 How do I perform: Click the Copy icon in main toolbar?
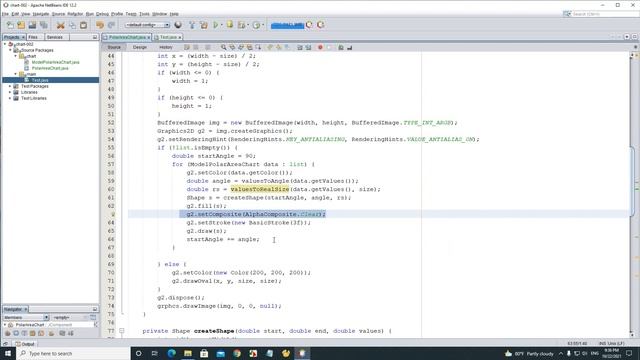(72, 25)
